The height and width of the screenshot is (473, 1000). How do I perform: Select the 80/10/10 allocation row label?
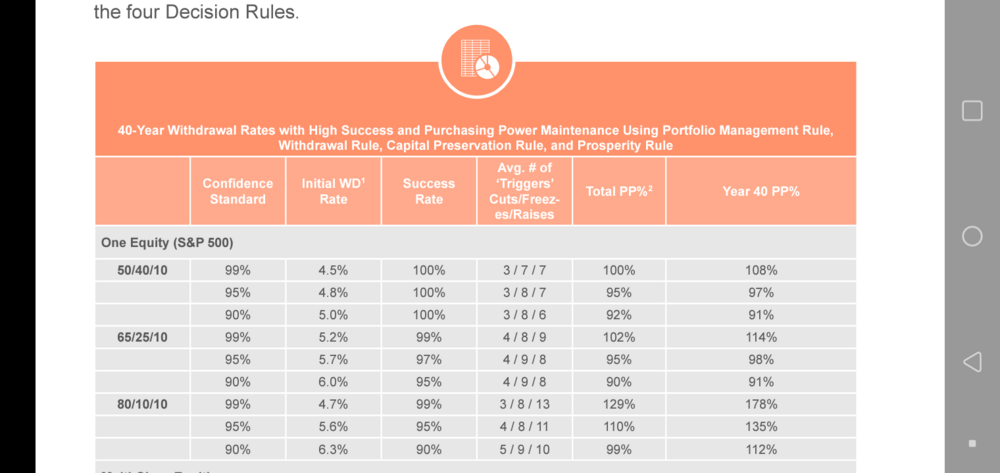(142, 404)
